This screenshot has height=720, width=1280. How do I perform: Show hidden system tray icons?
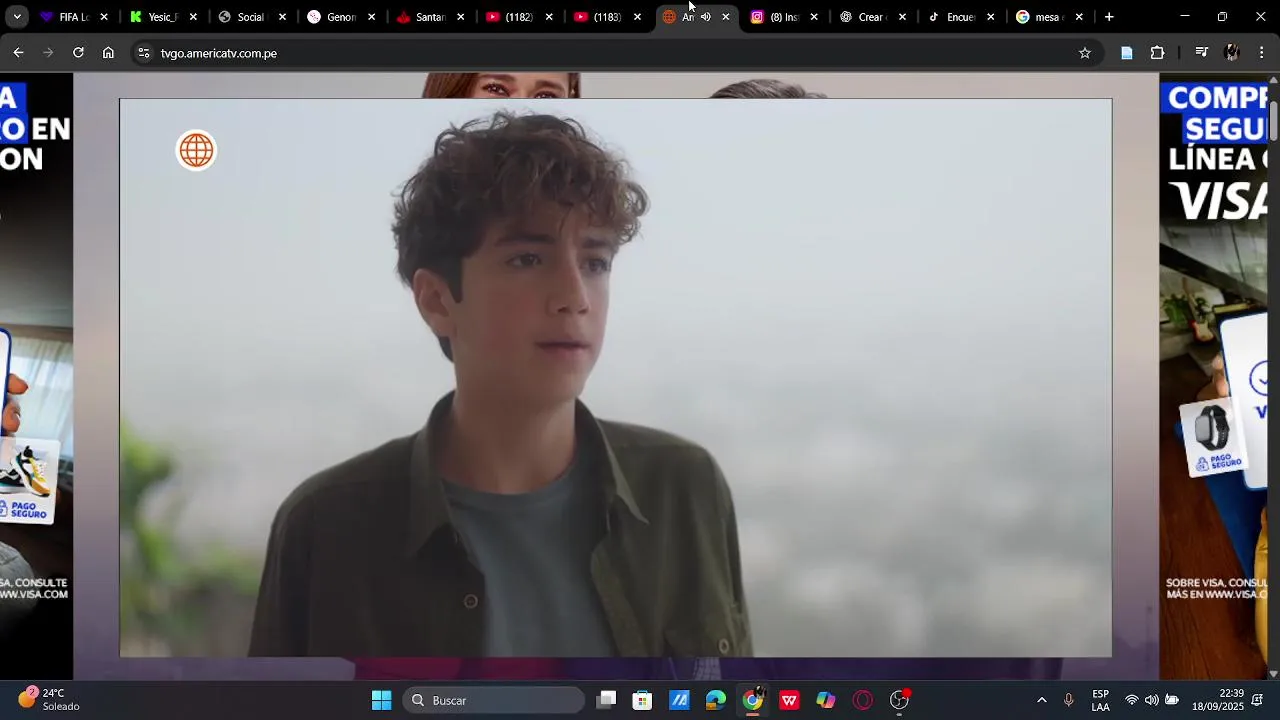(1042, 700)
